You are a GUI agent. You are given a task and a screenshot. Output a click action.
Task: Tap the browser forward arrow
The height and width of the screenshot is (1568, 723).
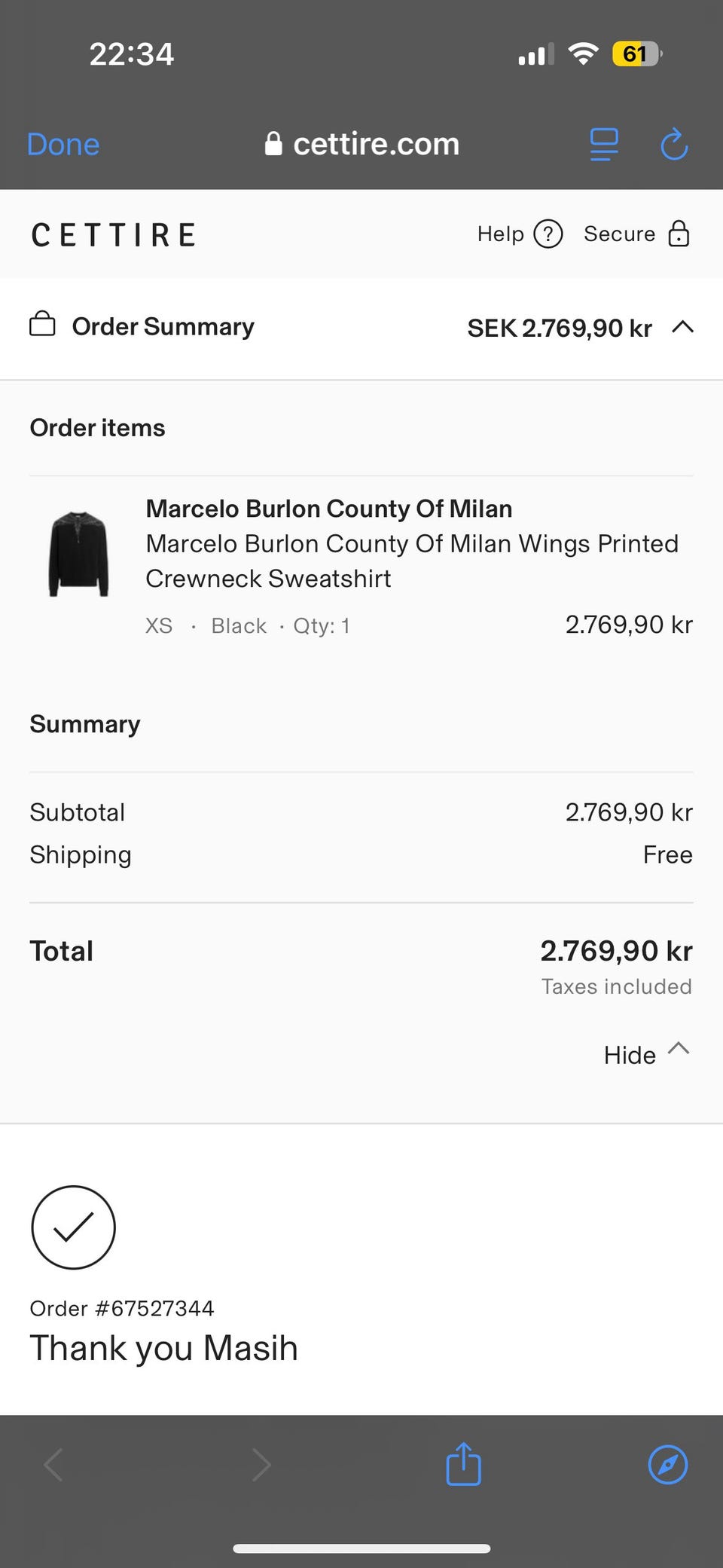[261, 1465]
